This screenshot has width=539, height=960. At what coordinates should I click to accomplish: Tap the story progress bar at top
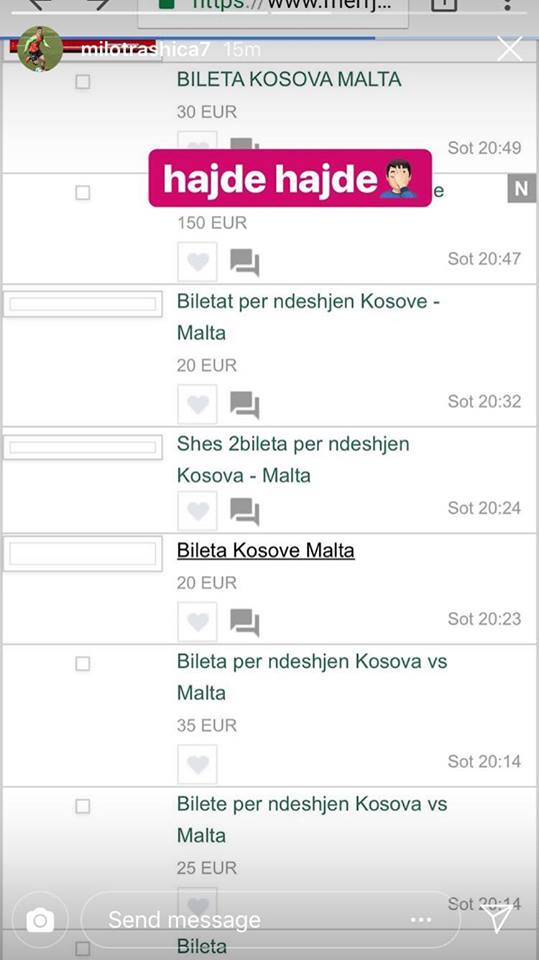tap(270, 38)
